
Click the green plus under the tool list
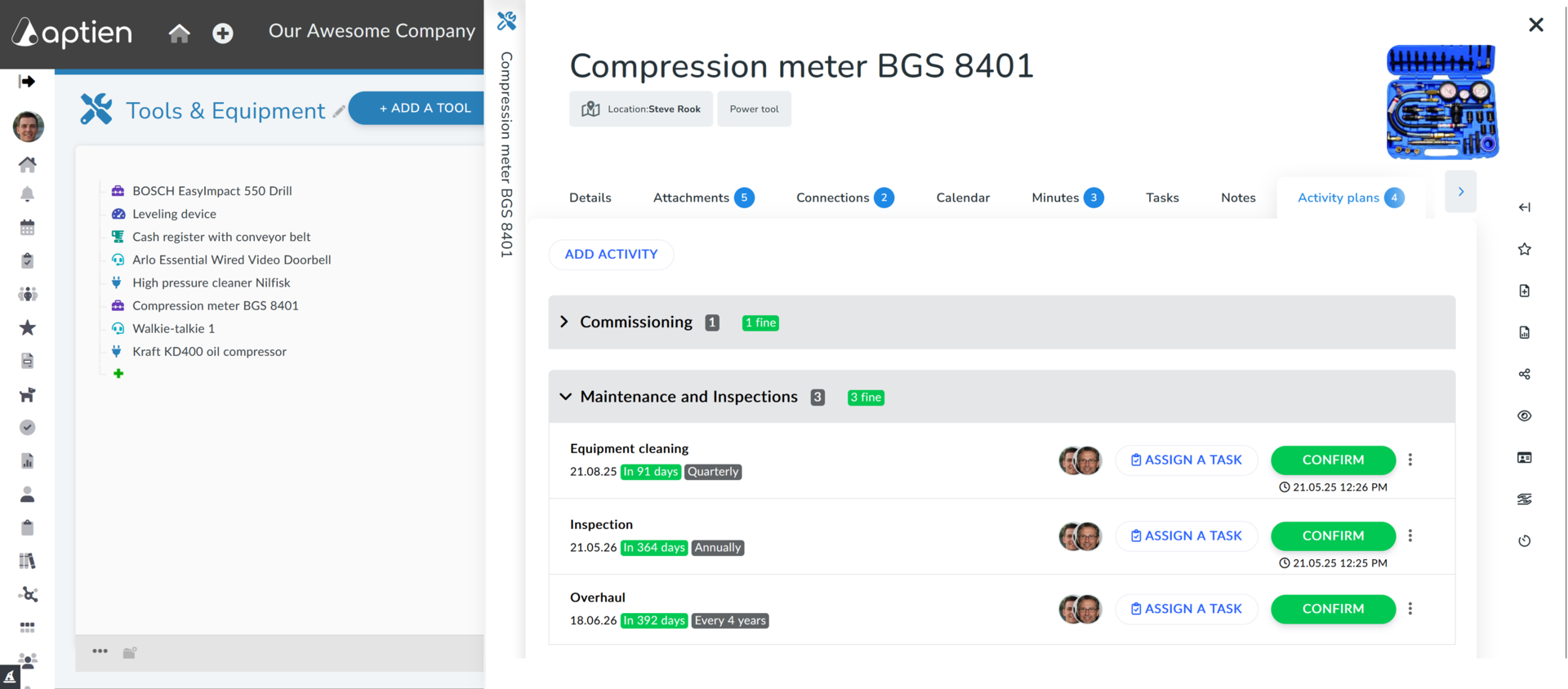point(118,373)
